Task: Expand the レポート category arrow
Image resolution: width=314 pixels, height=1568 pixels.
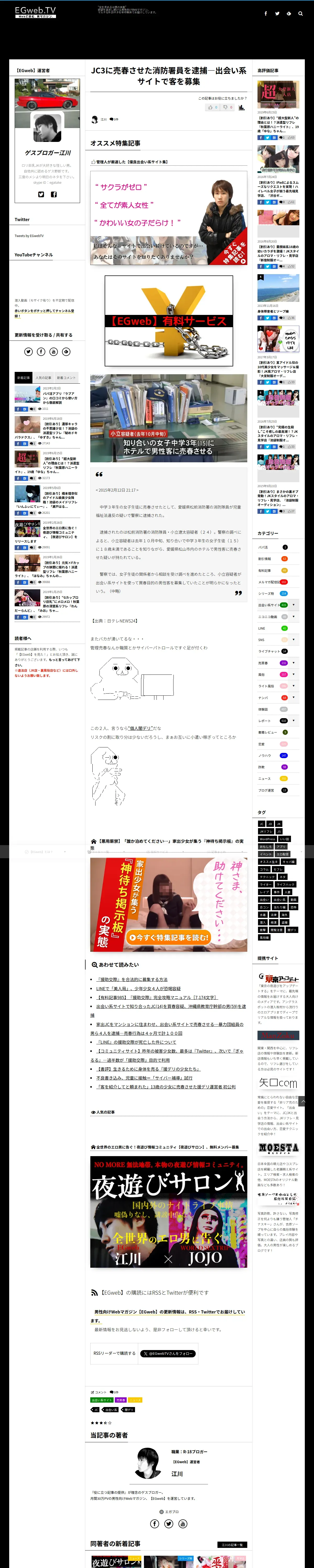Action: (294, 721)
